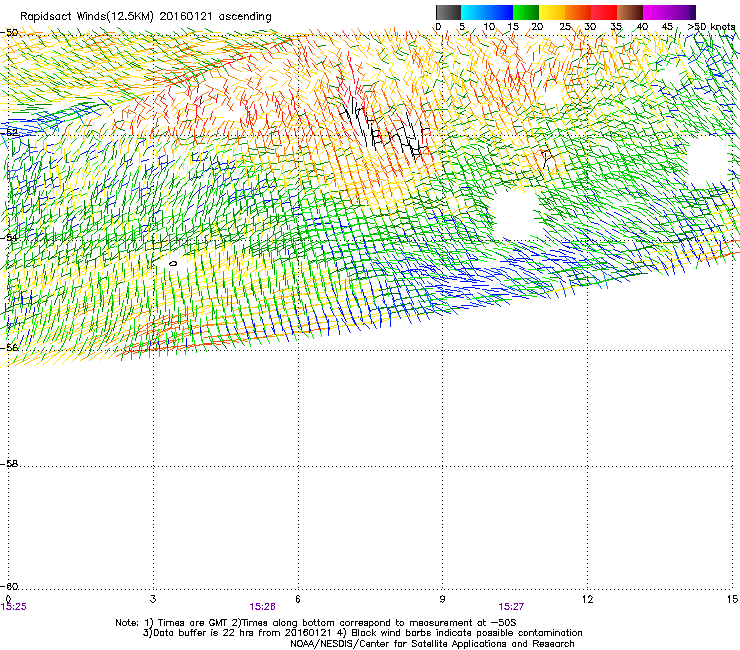Click the longitude 3 label on bottom axis
The image size is (740, 650).
pyautogui.click(x=153, y=599)
